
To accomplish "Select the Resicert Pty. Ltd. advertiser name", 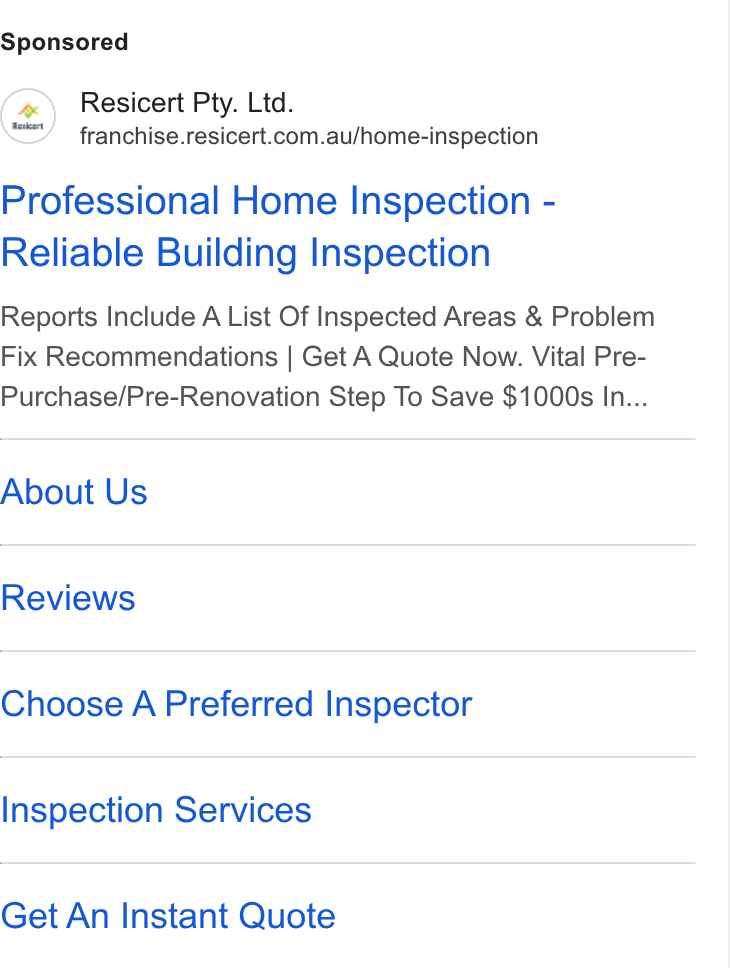I will 187,102.
